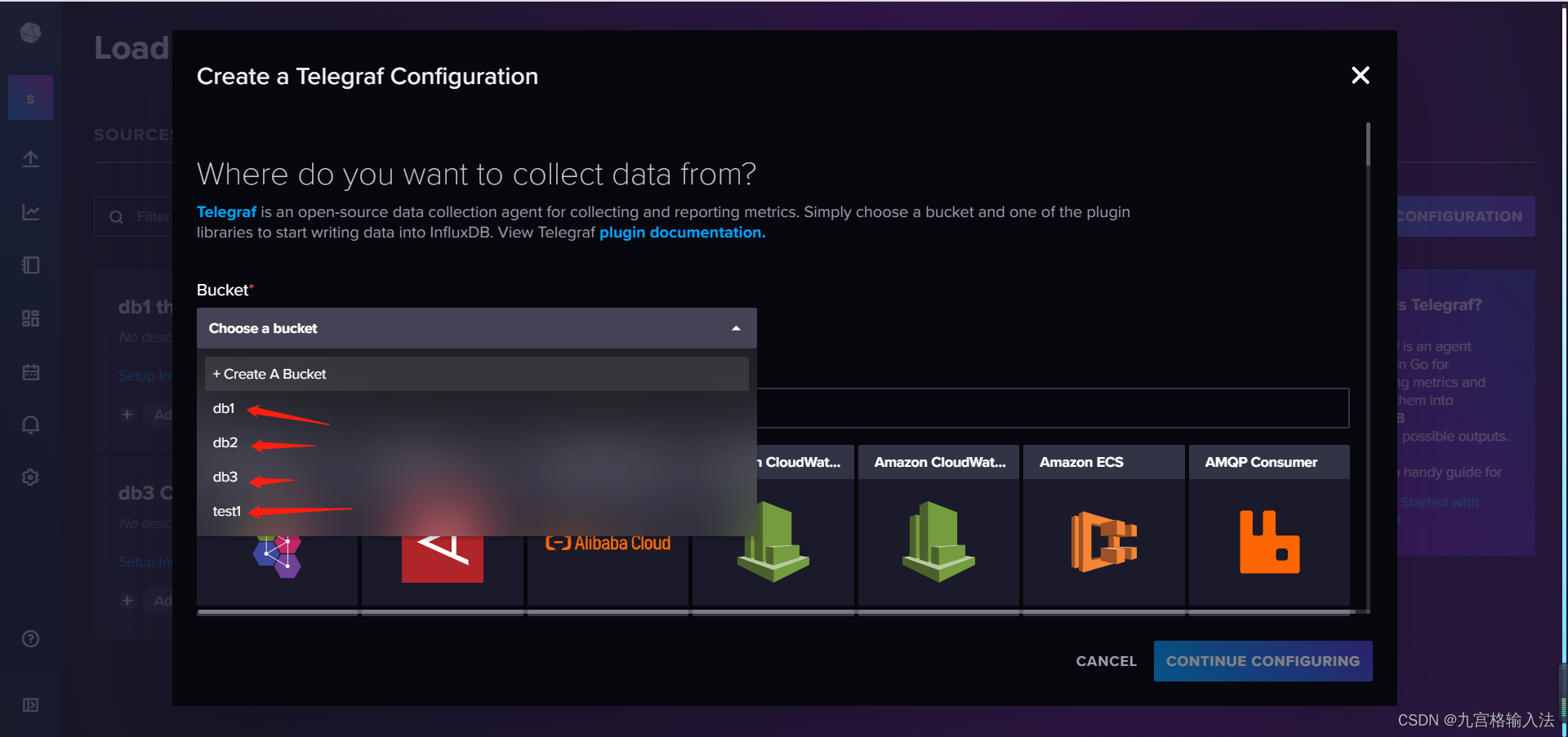Toggle the sidebar collapse icon

pos(30,705)
